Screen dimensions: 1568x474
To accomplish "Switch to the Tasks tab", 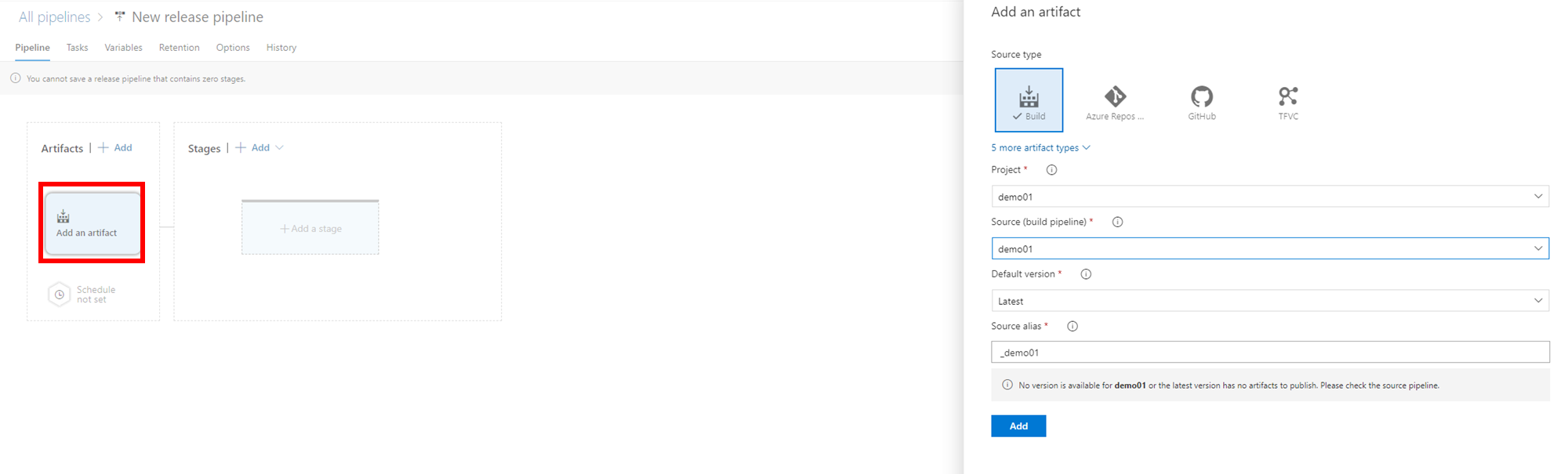I will pos(77,48).
